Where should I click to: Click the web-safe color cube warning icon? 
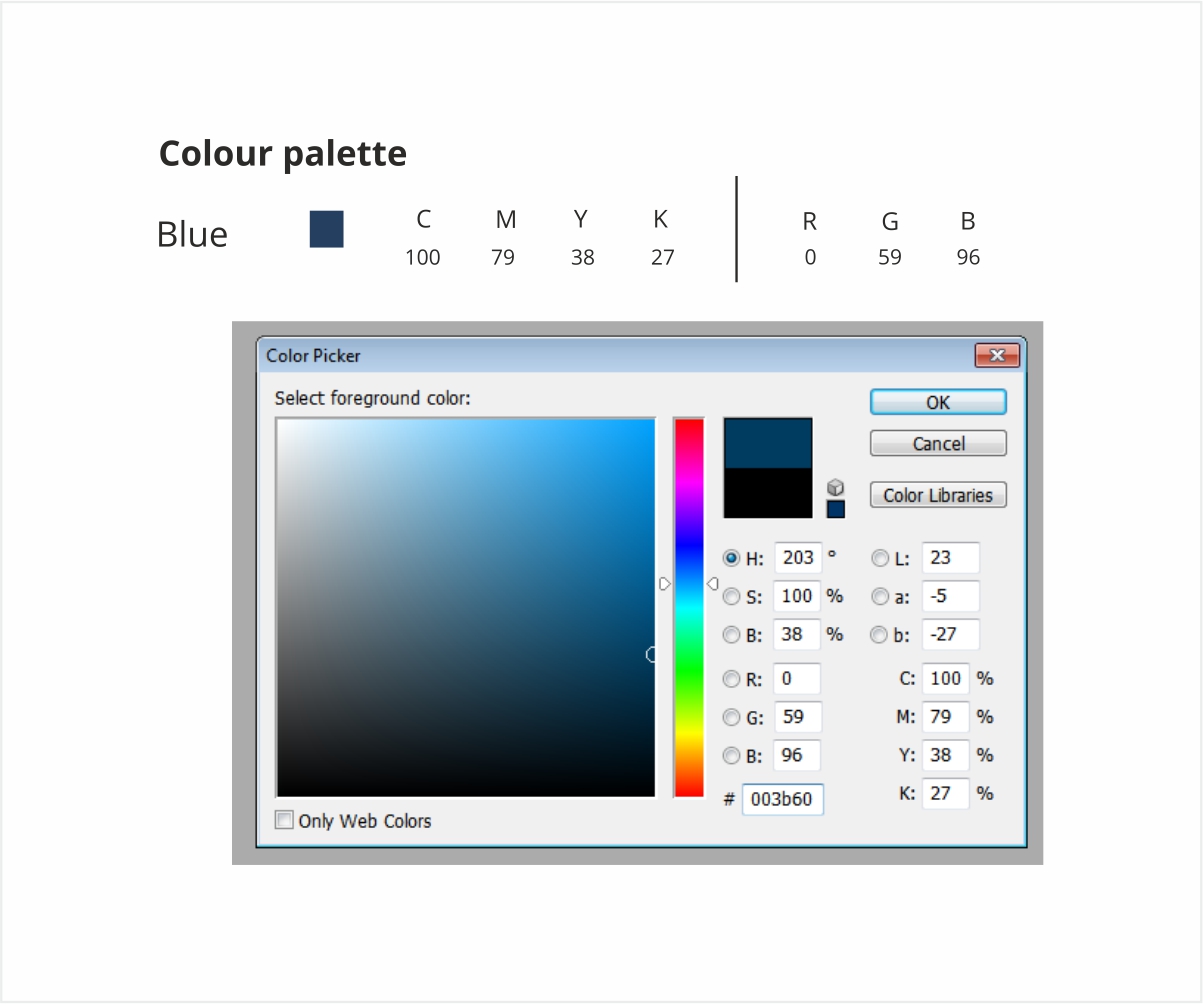click(x=836, y=487)
